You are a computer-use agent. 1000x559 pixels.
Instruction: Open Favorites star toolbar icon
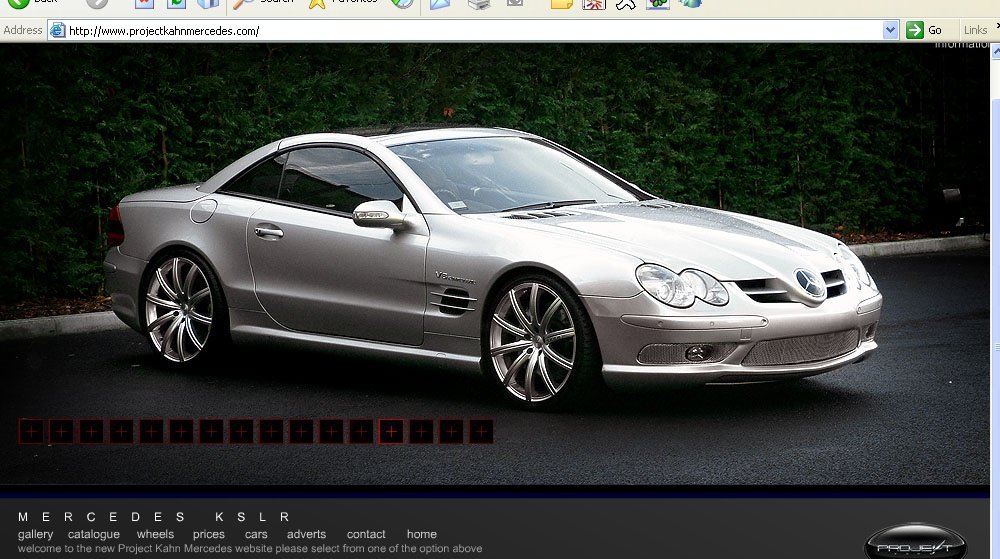(316, 3)
